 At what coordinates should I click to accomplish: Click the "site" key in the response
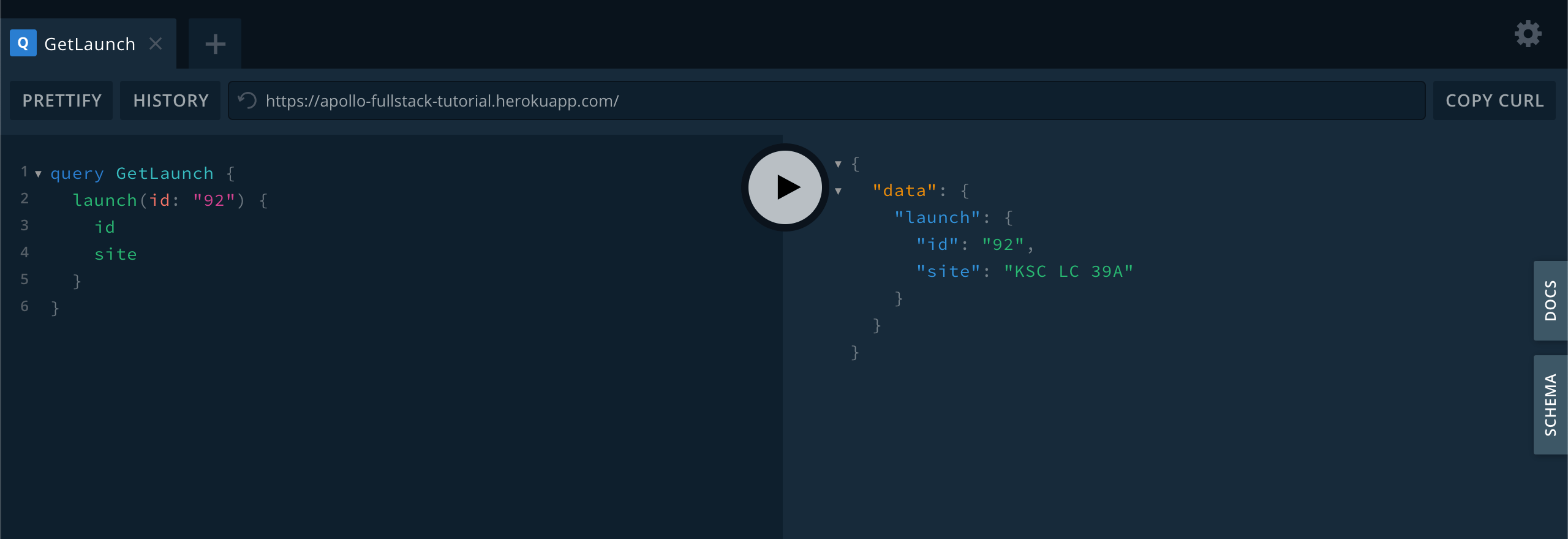(948, 271)
